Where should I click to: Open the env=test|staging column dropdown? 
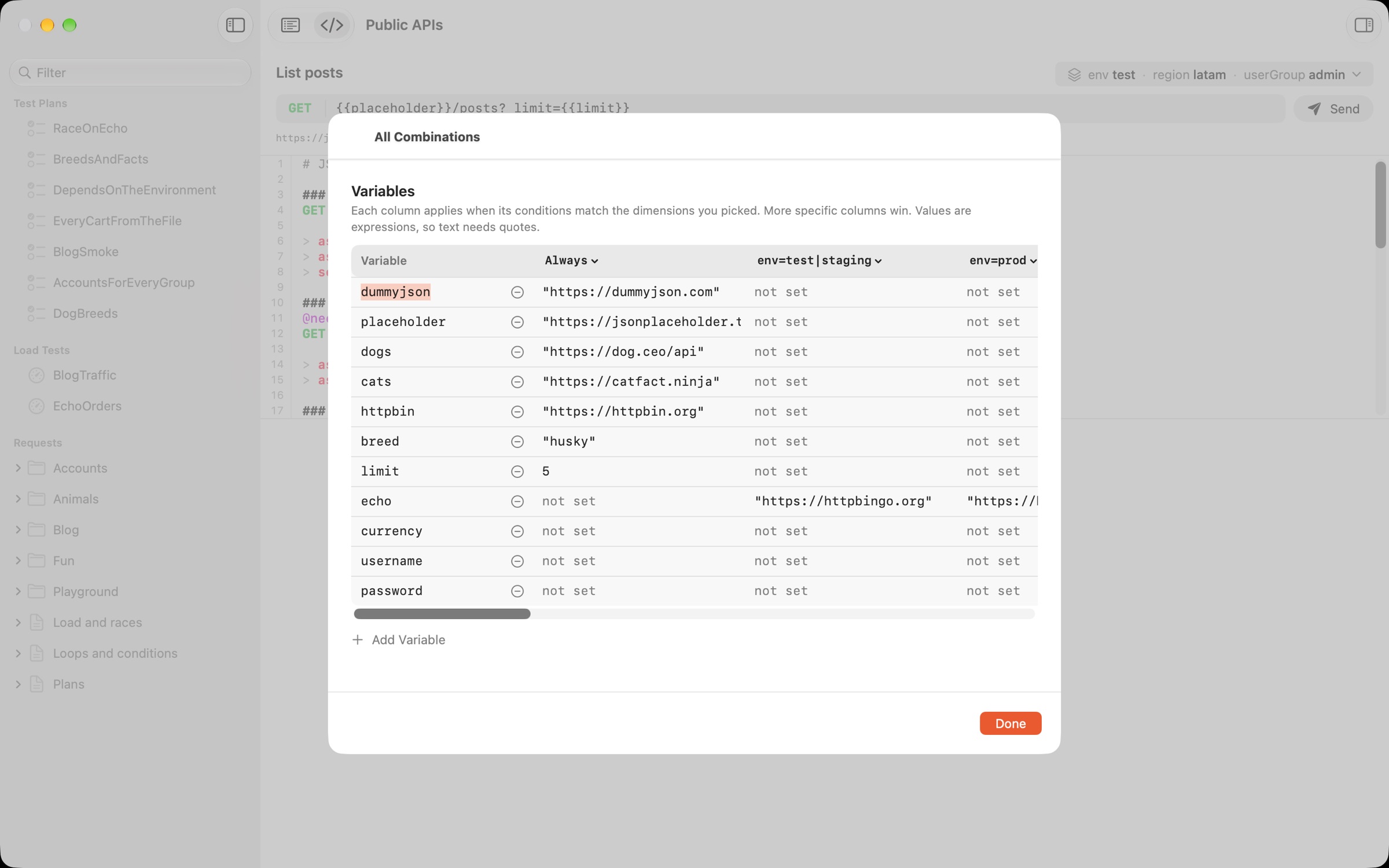(x=820, y=260)
